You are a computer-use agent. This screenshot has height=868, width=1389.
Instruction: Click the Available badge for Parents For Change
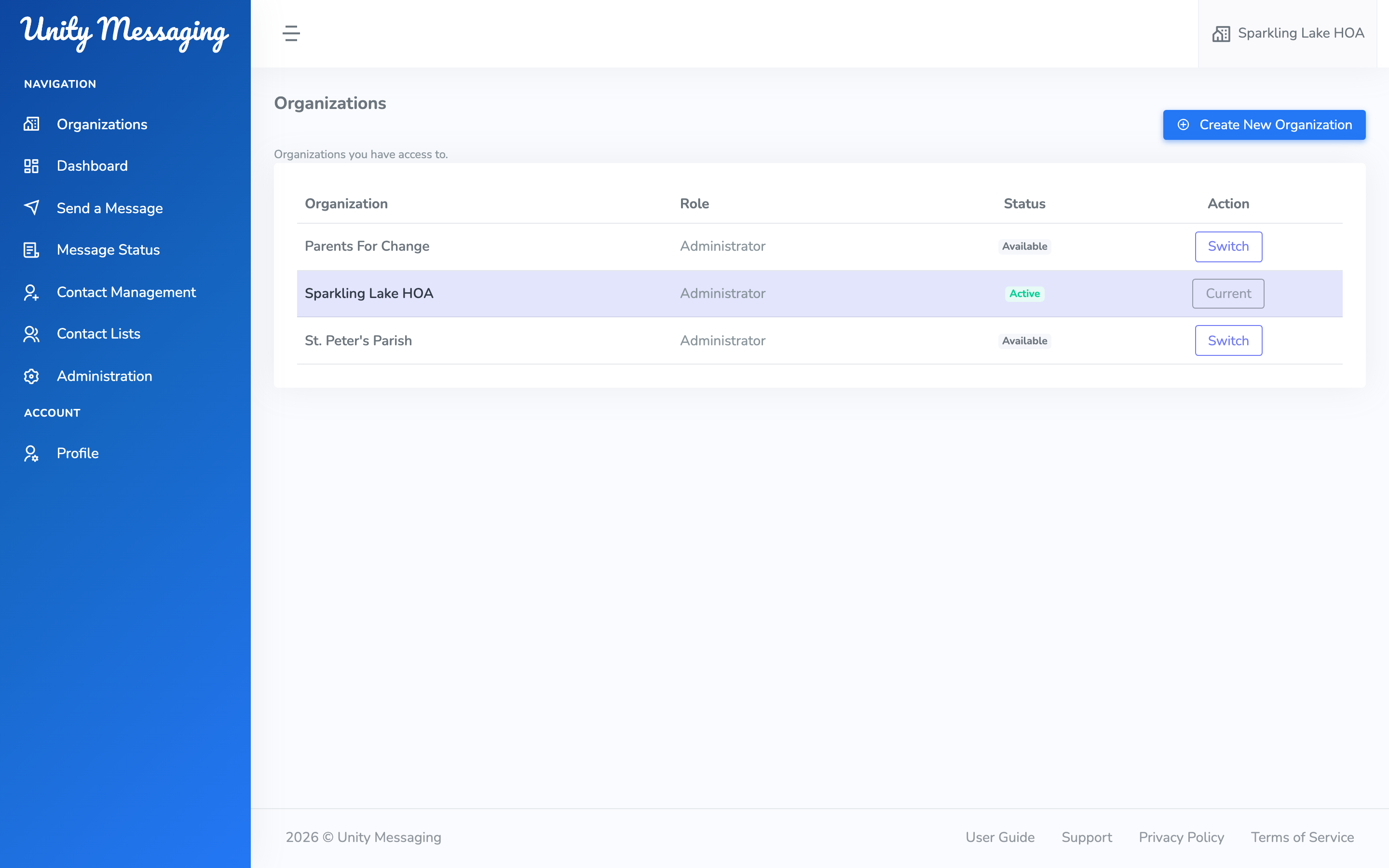[1024, 246]
